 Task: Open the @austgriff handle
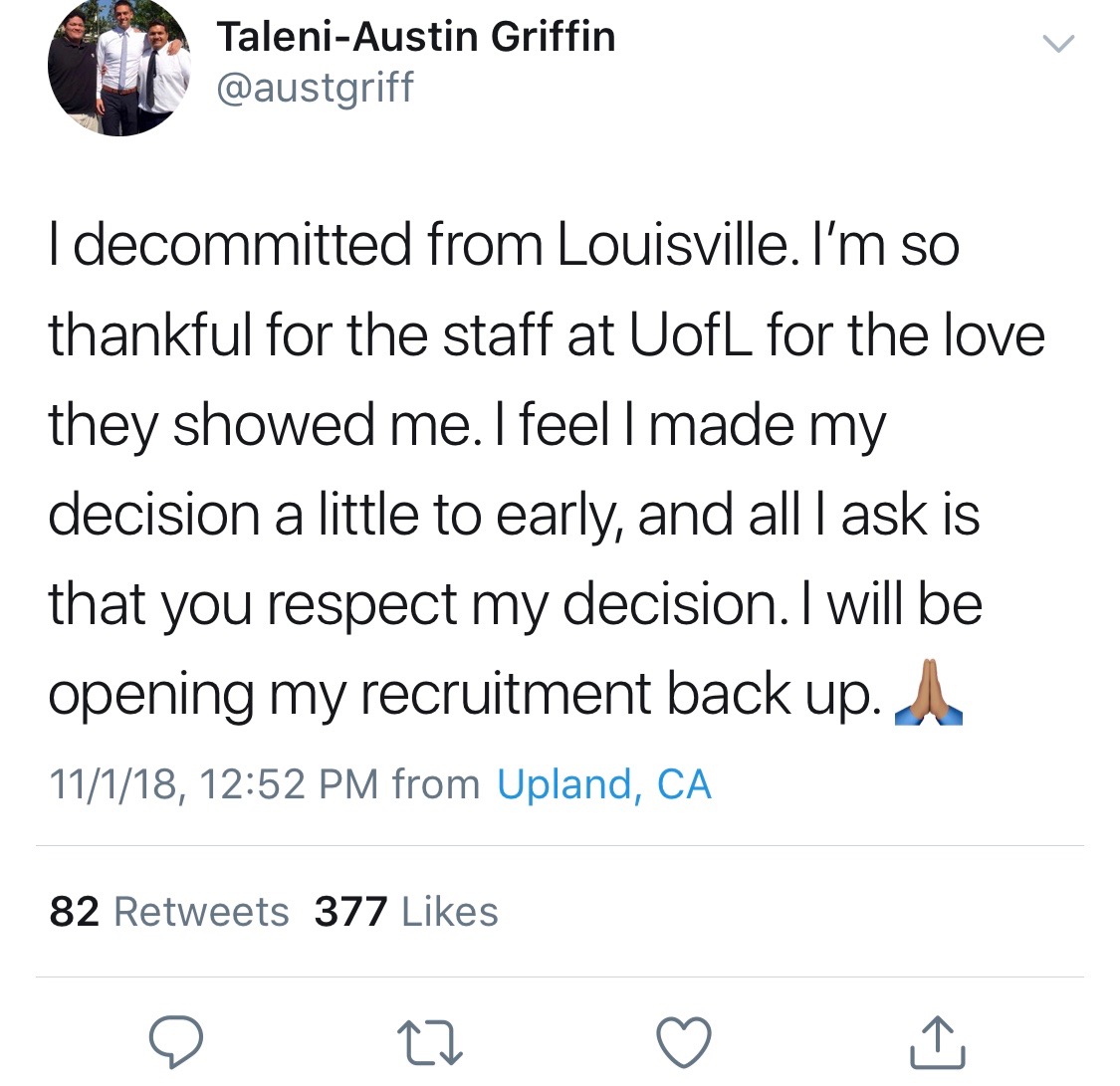pyautogui.click(x=315, y=89)
